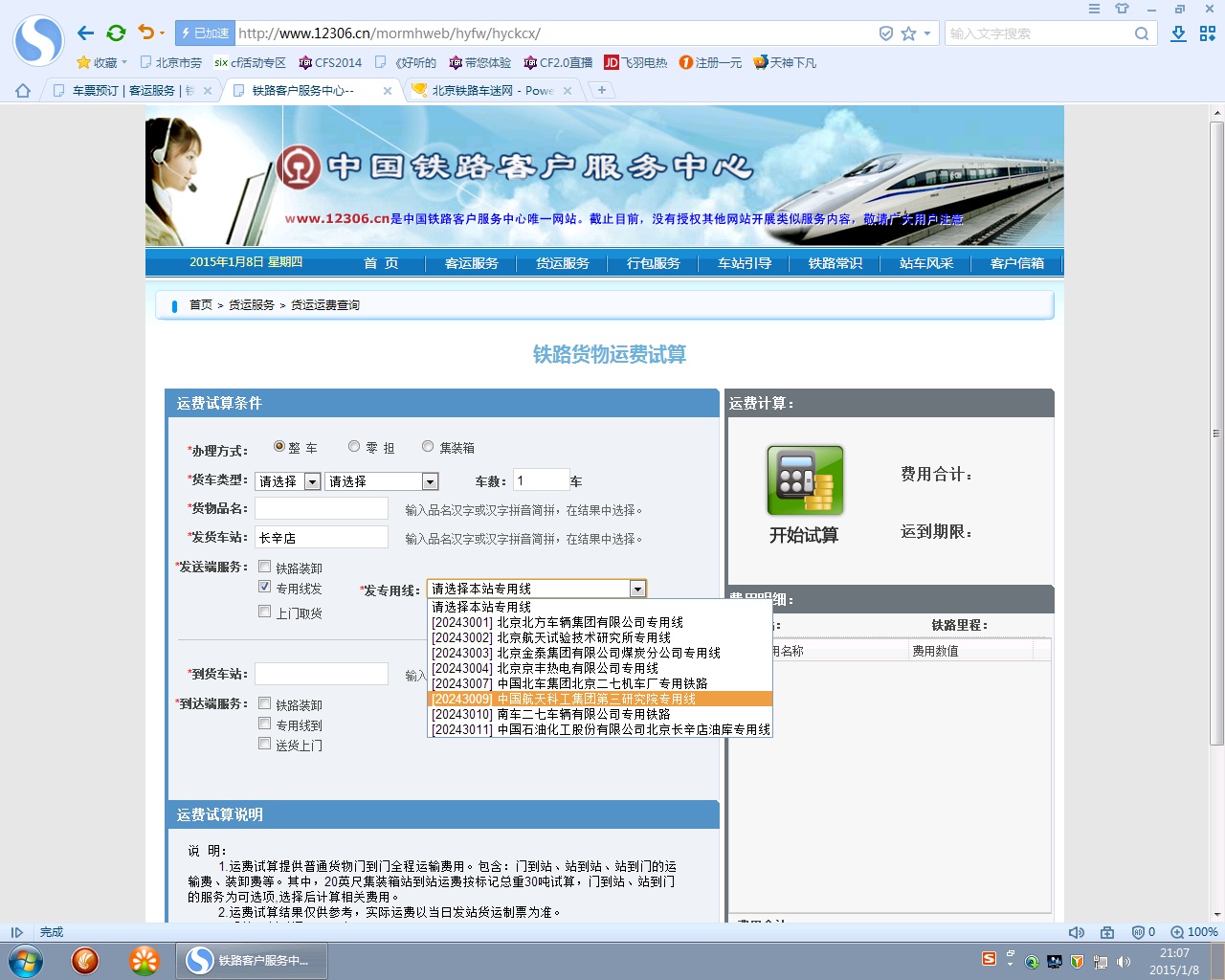The image size is (1225, 980).
Task: Open the Windows Start button
Action: 26,960
